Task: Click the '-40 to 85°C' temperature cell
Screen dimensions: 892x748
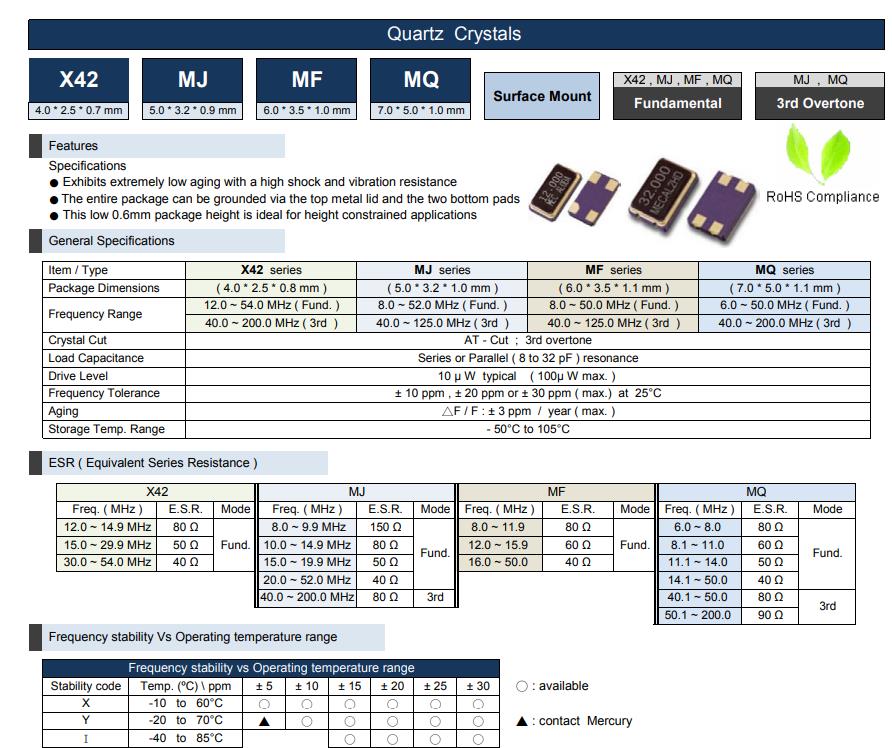Action: tap(185, 738)
